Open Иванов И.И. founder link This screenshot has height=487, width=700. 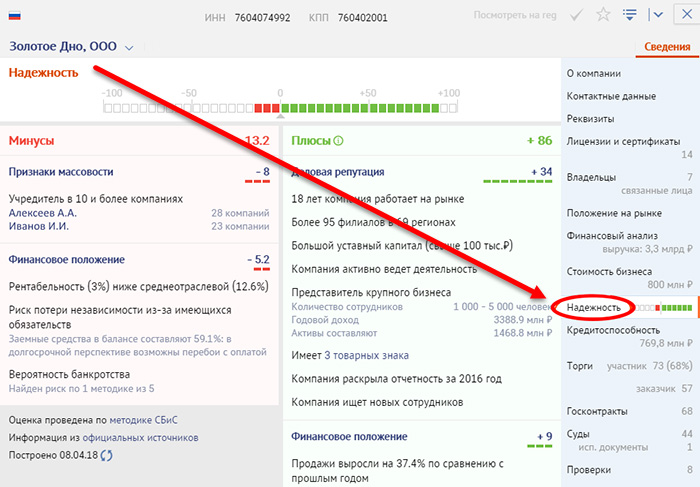pyautogui.click(x=39, y=226)
